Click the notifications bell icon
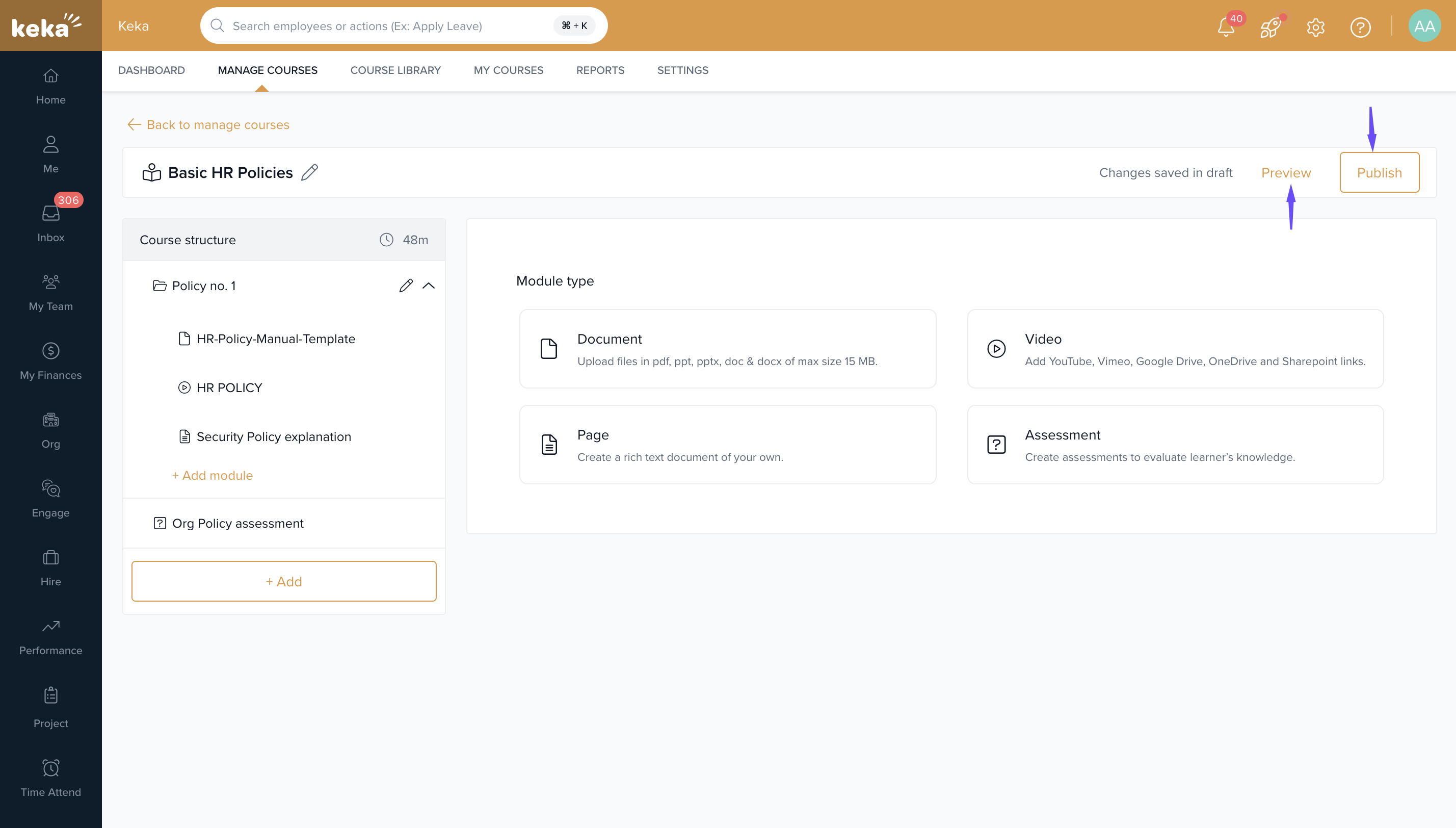The image size is (1456, 828). pos(1226,27)
